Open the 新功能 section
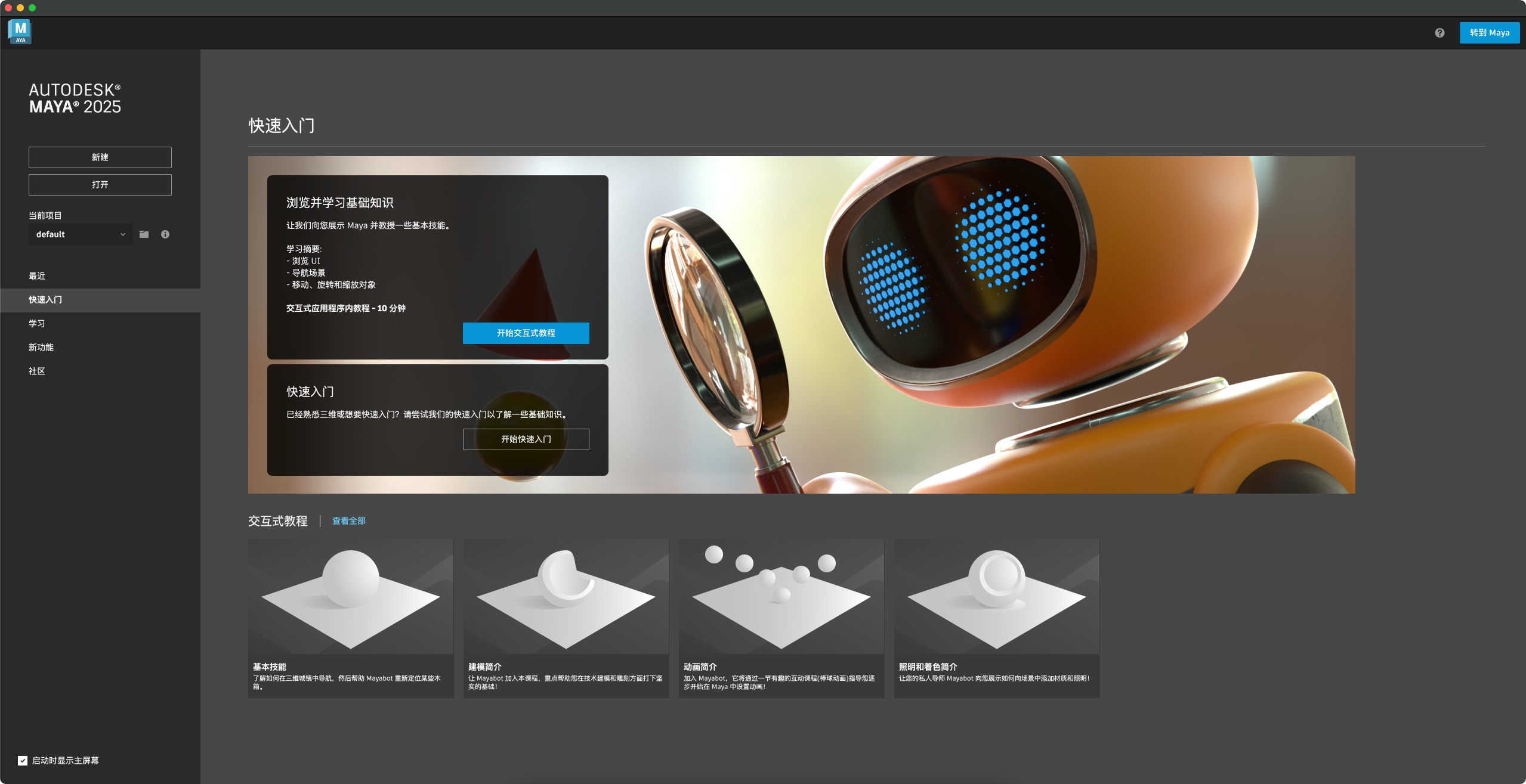The width and height of the screenshot is (1526, 784). (100, 347)
